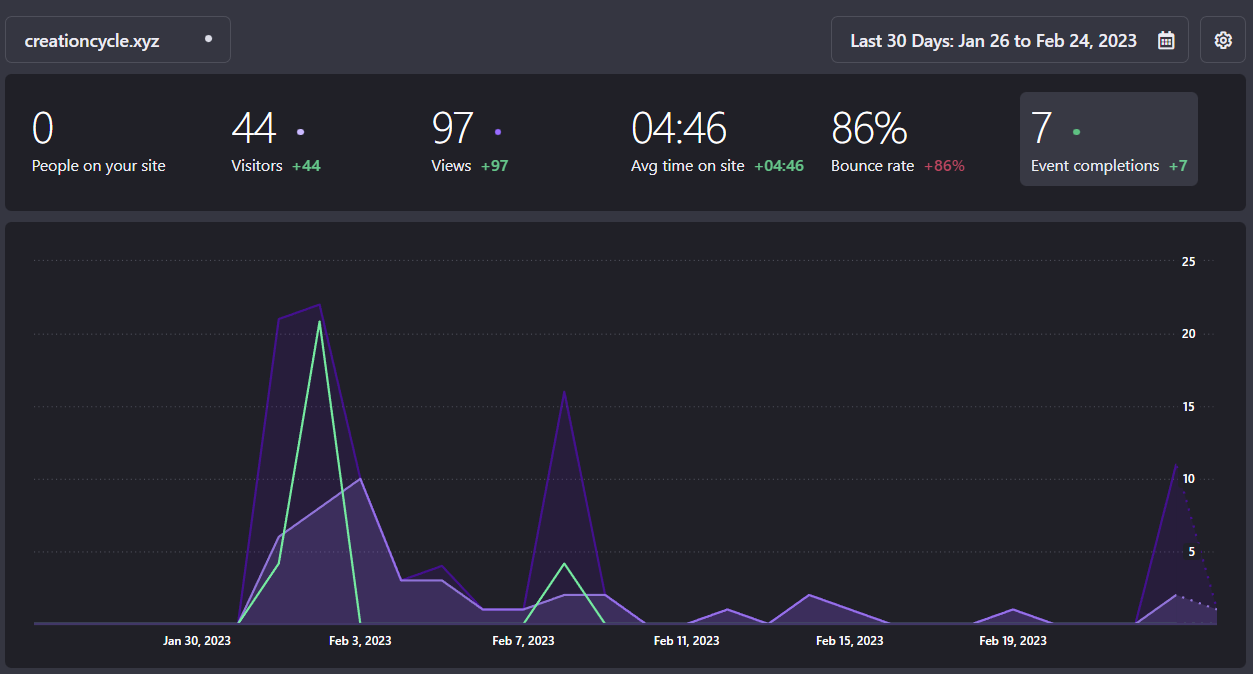
Task: Click the purple spike near Feb 7
Action: point(564,393)
